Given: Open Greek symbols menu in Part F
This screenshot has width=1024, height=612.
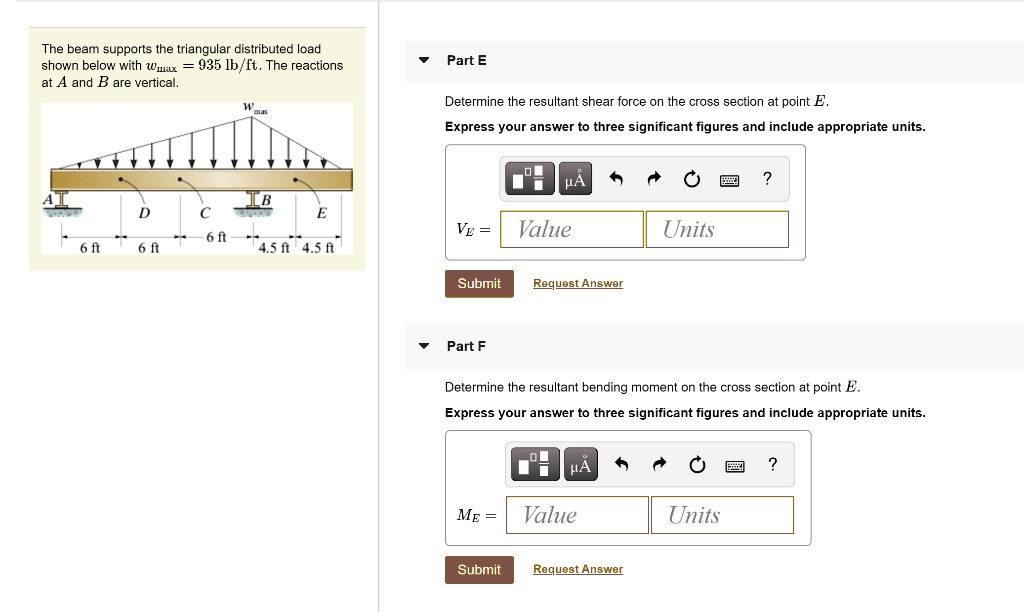Looking at the screenshot, I should (579, 465).
